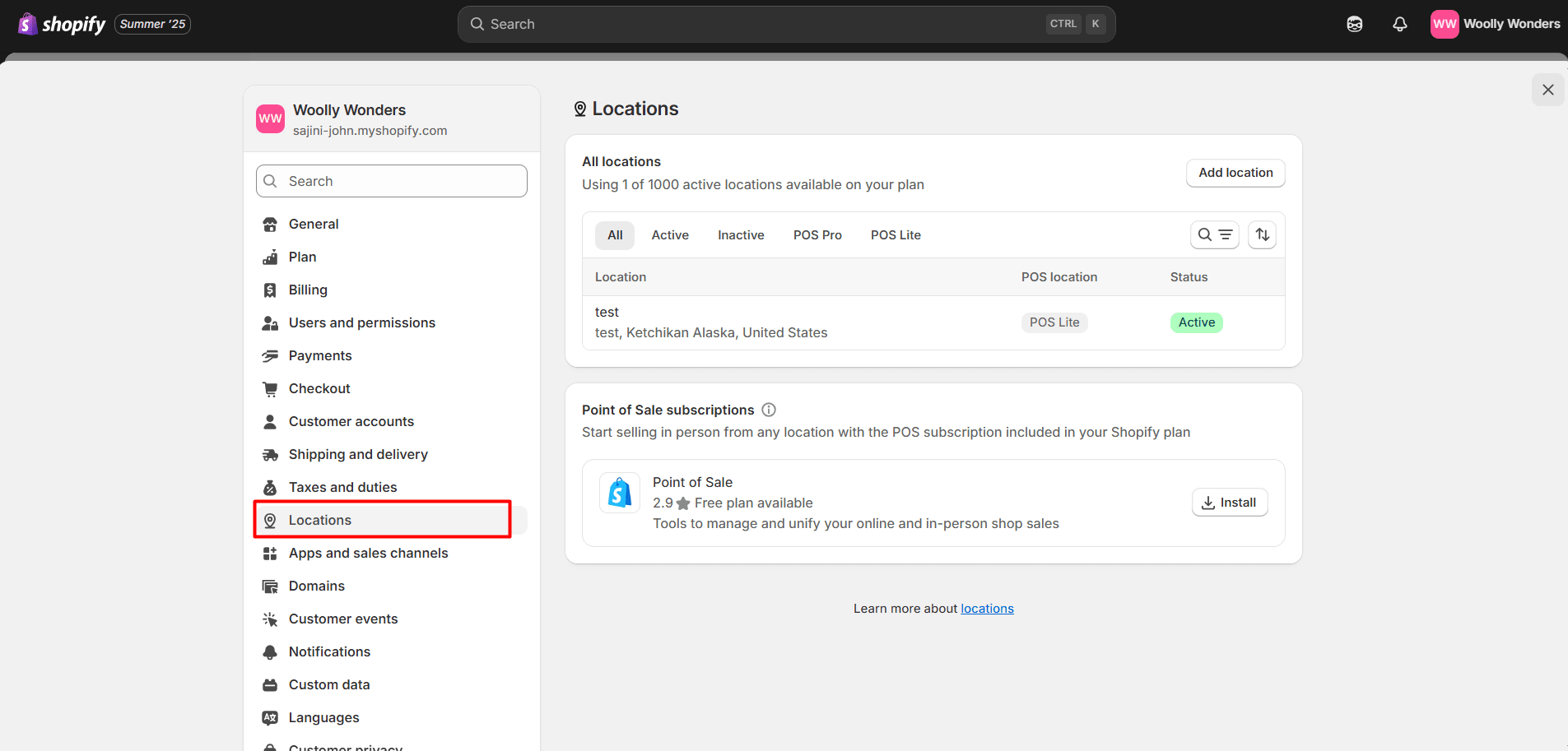1568x751 pixels.
Task: Close the settings panel with X
Action: [x=1547, y=90]
